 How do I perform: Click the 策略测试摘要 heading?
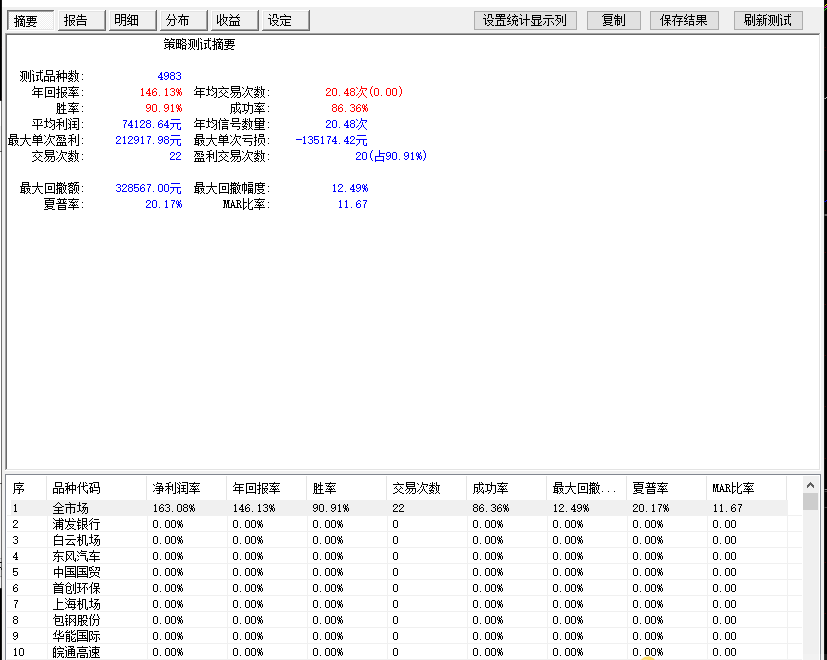tap(199, 44)
